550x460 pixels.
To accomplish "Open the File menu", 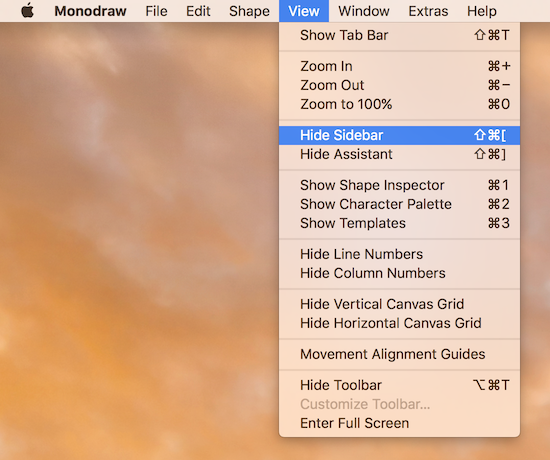I will point(156,11).
